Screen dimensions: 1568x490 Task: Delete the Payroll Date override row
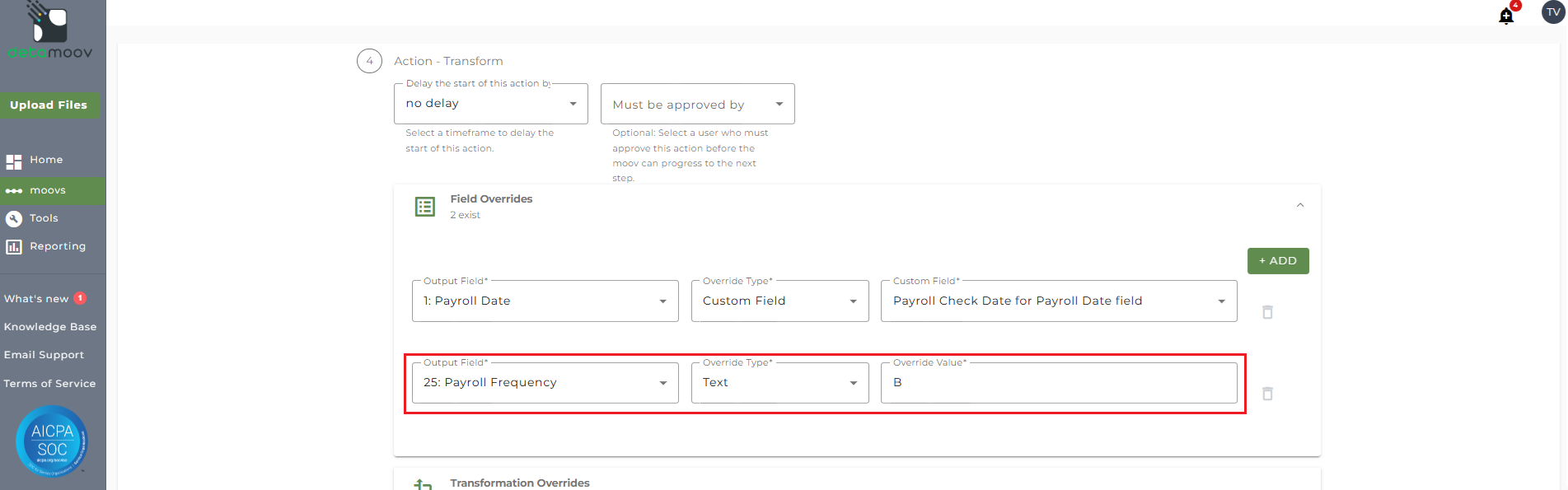click(1267, 312)
